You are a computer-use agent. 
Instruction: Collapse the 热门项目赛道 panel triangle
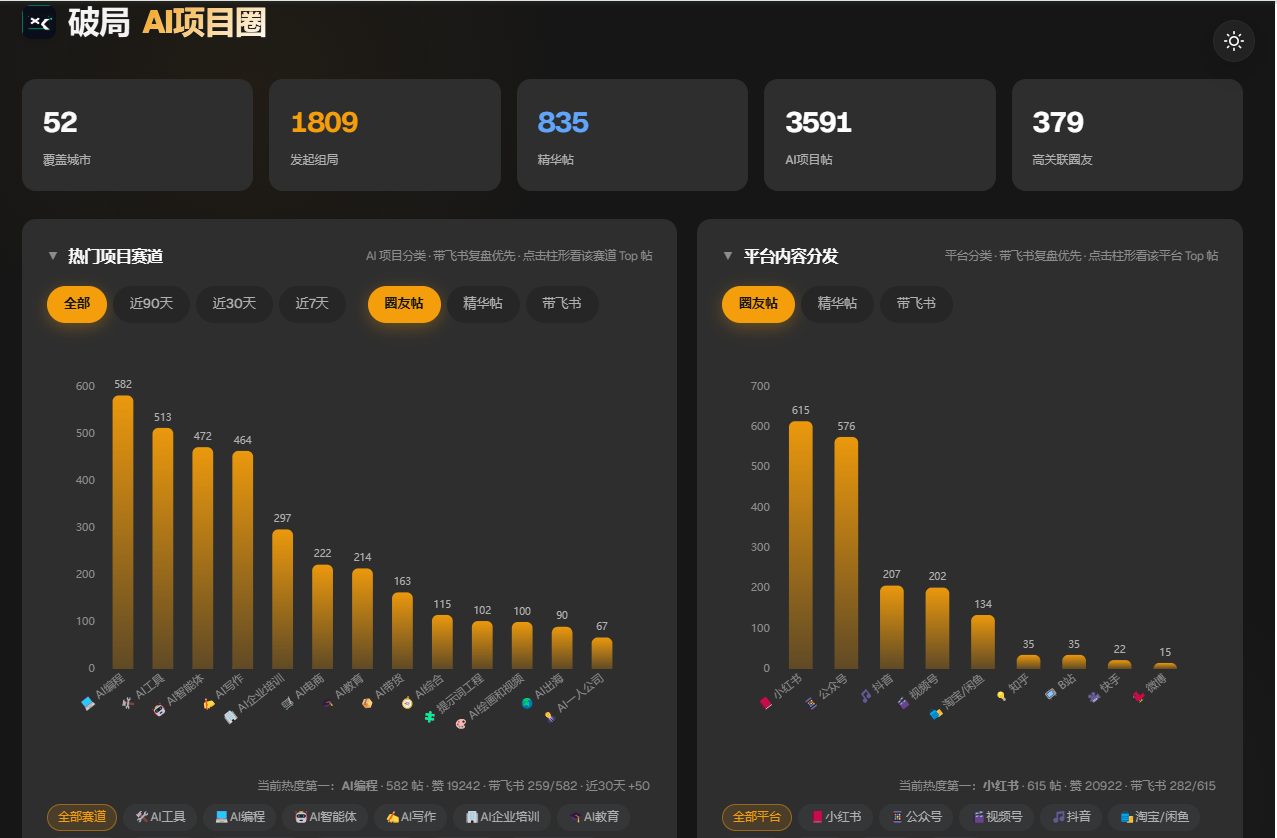(53, 256)
